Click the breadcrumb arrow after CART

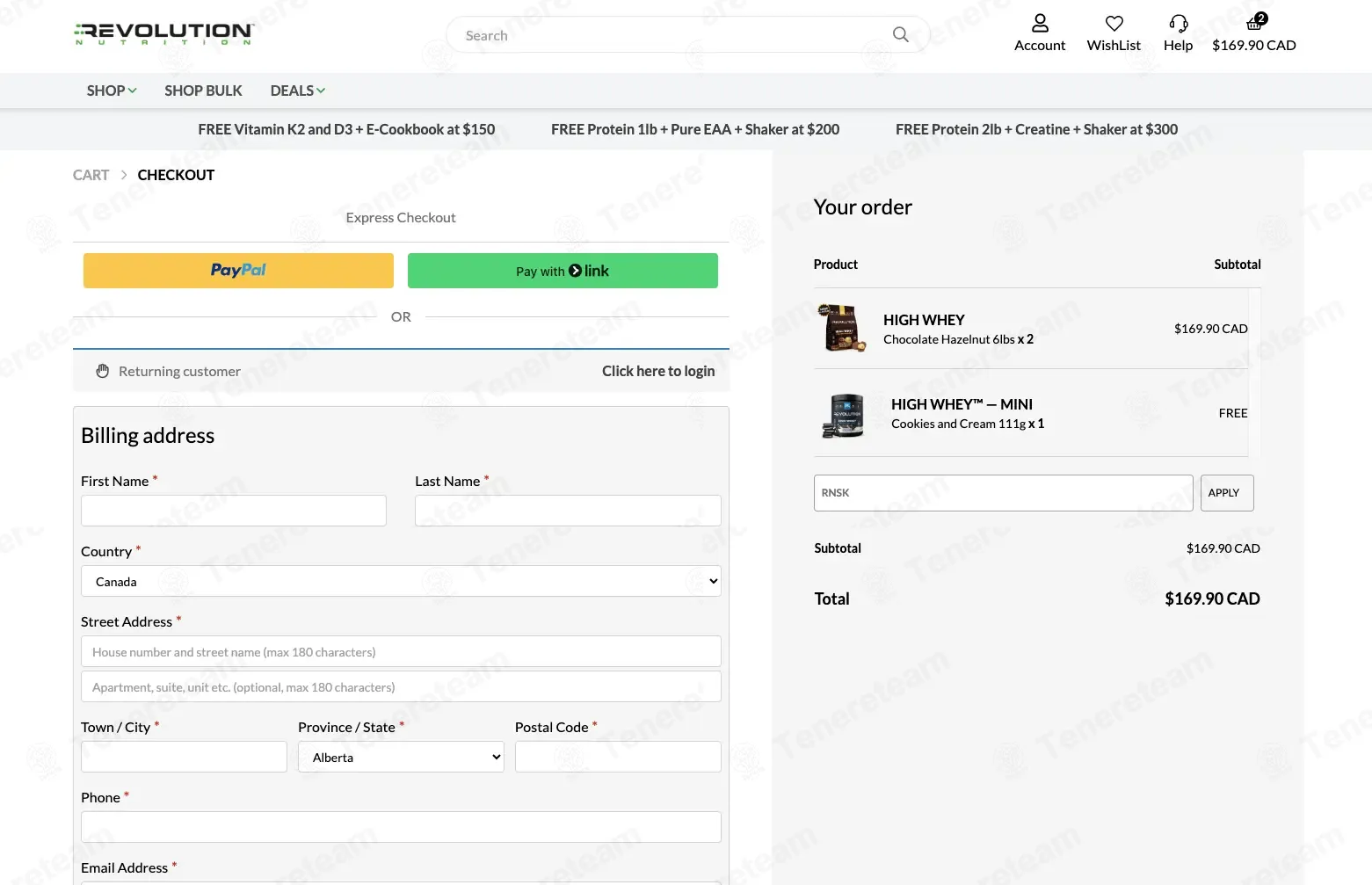[124, 175]
